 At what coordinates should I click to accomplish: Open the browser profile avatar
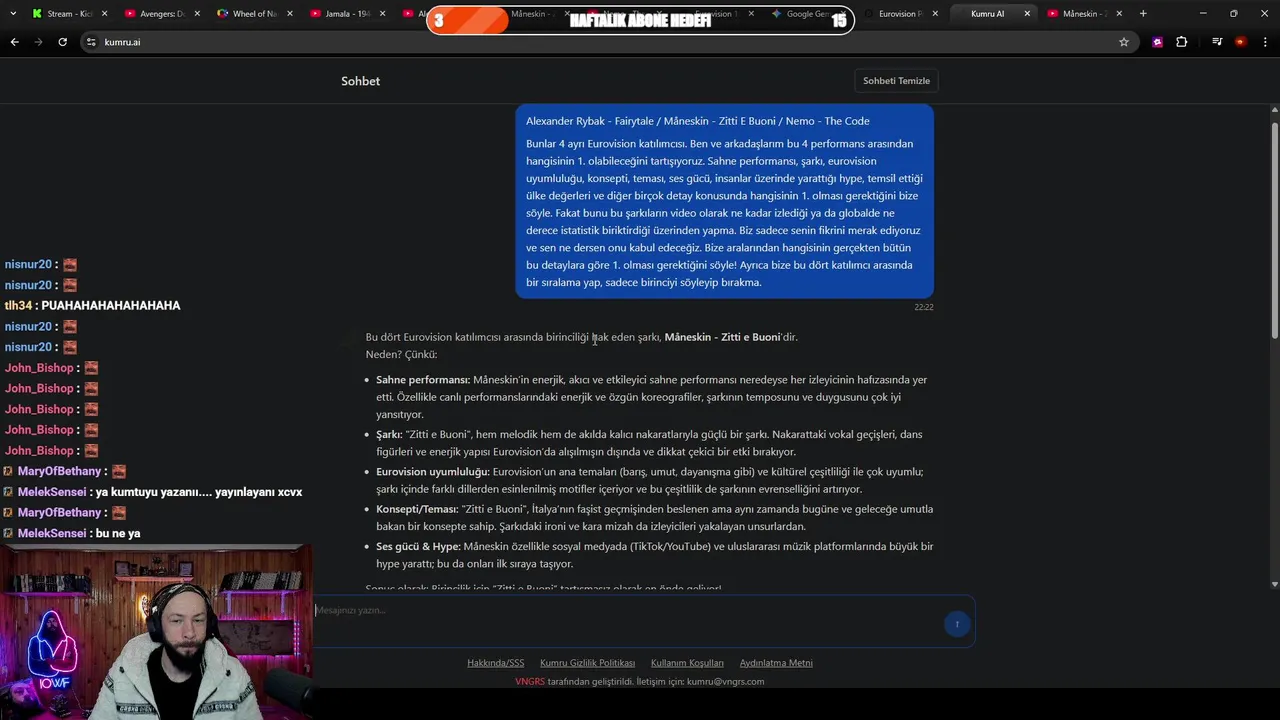[x=1241, y=42]
